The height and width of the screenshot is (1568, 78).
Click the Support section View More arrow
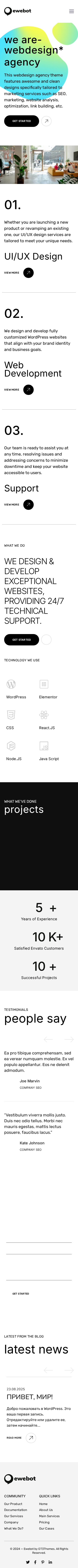(28, 505)
